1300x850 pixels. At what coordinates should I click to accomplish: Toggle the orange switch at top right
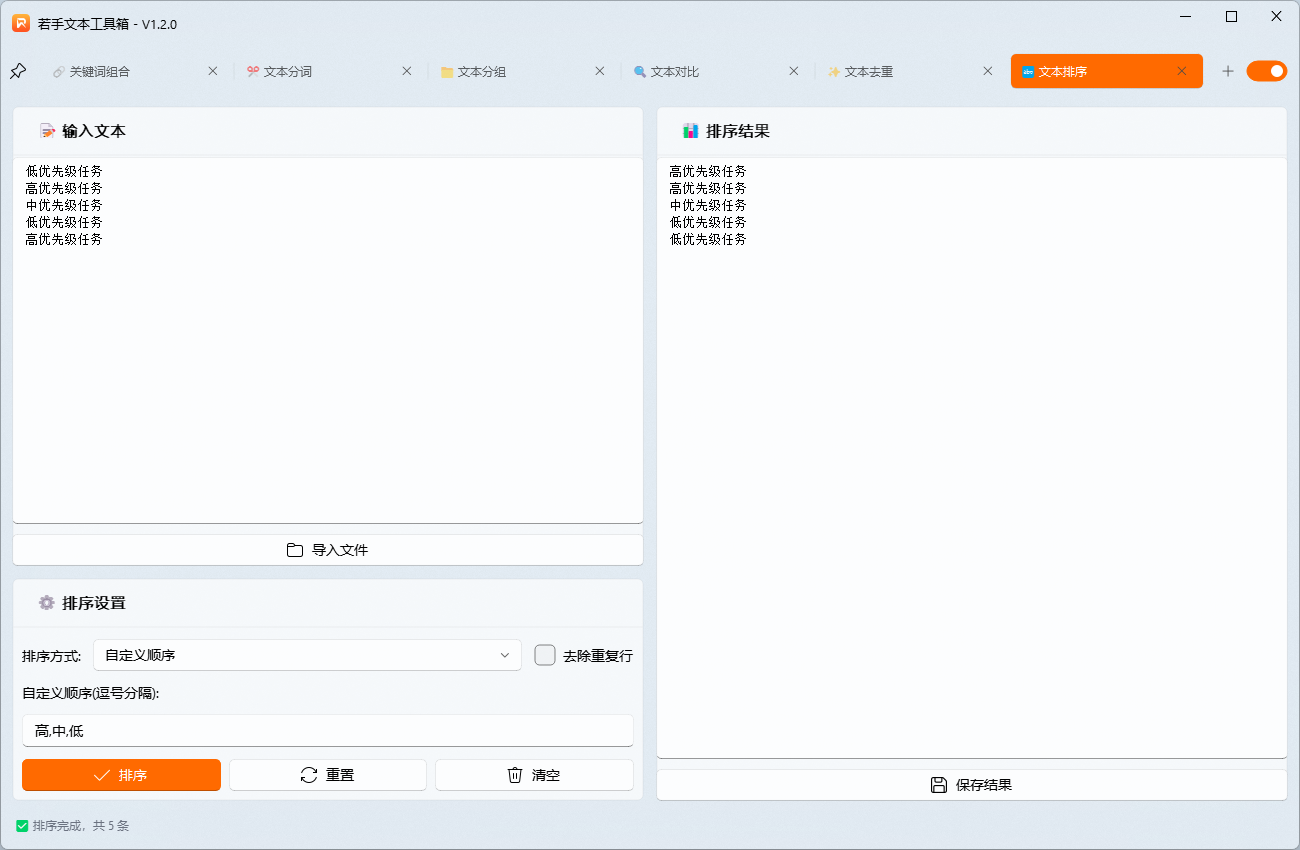pos(1267,71)
